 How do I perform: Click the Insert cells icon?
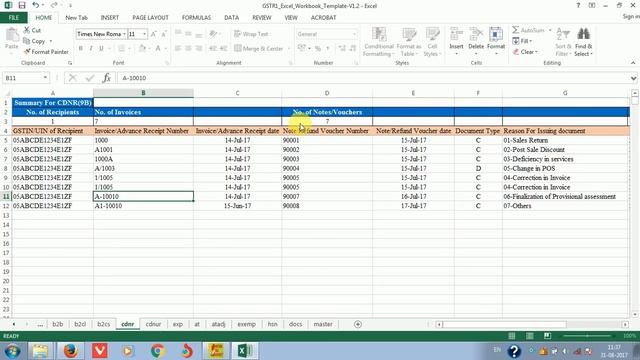click(x=456, y=34)
